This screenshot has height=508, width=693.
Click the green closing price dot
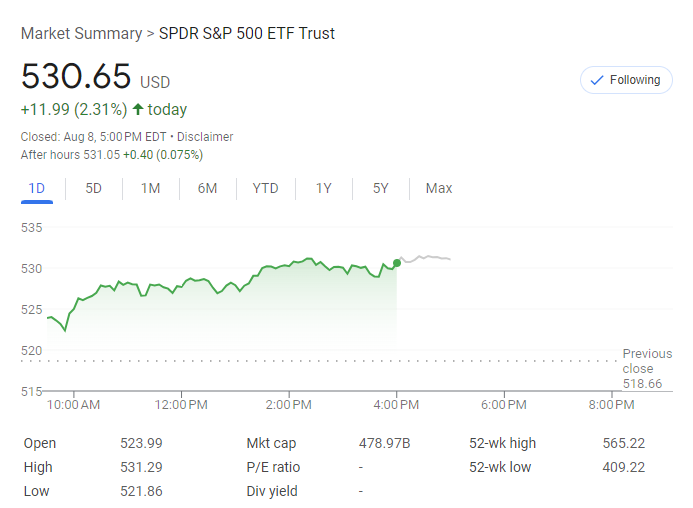pos(397,263)
